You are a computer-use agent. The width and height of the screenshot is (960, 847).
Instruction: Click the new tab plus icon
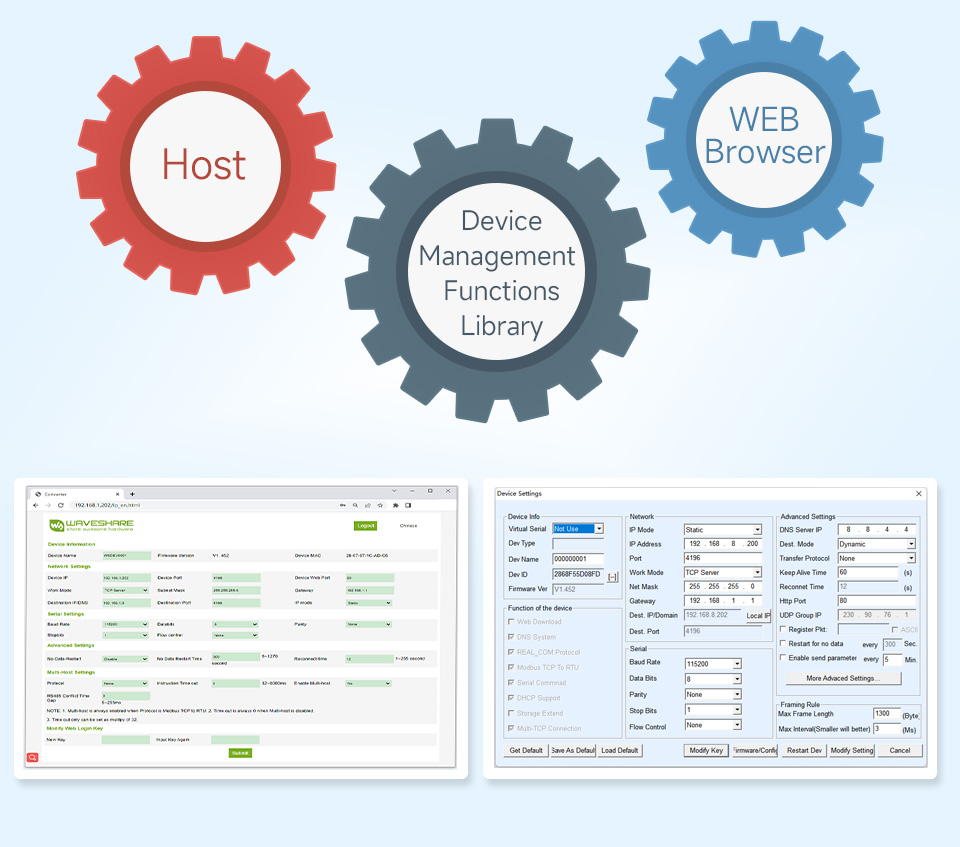click(132, 494)
